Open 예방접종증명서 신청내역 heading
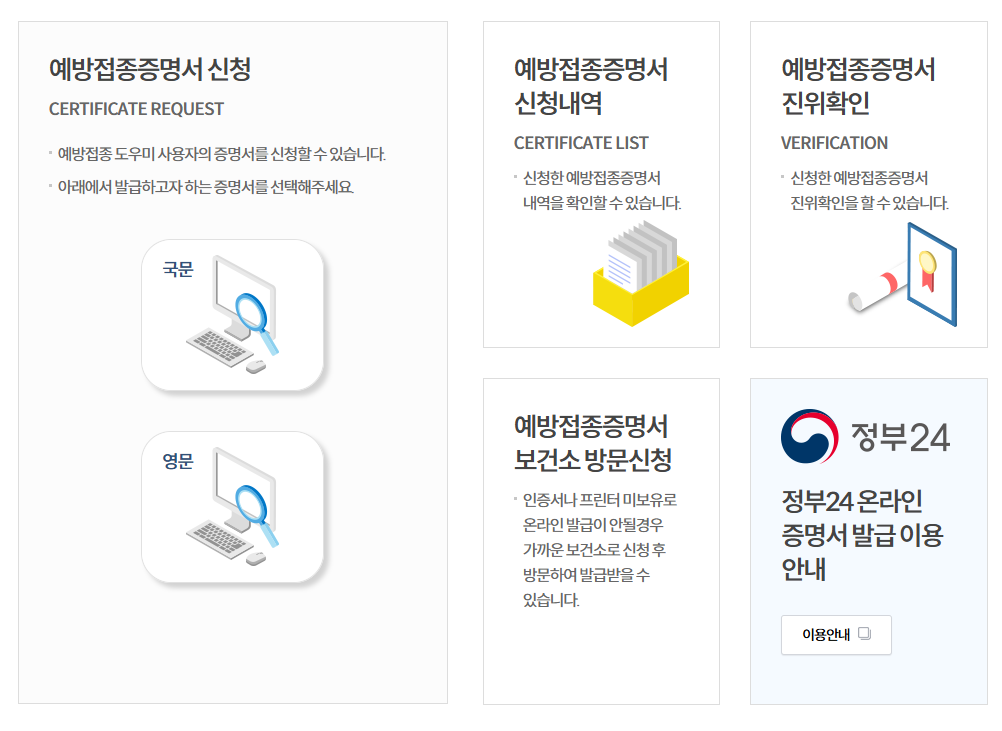The height and width of the screenshot is (731, 1002). 590,86
